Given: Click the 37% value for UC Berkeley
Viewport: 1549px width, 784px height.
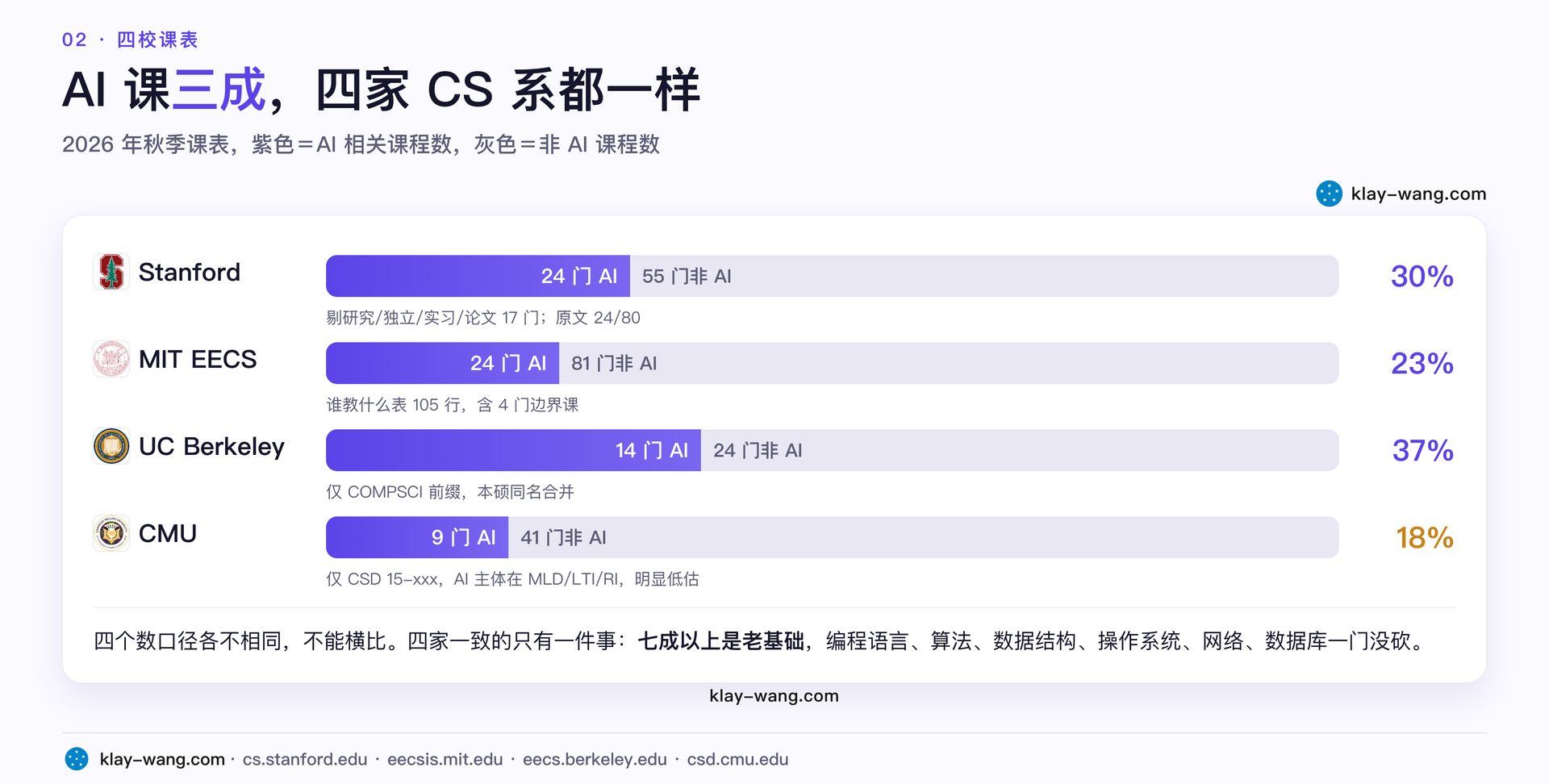Looking at the screenshot, I should click(x=1423, y=450).
